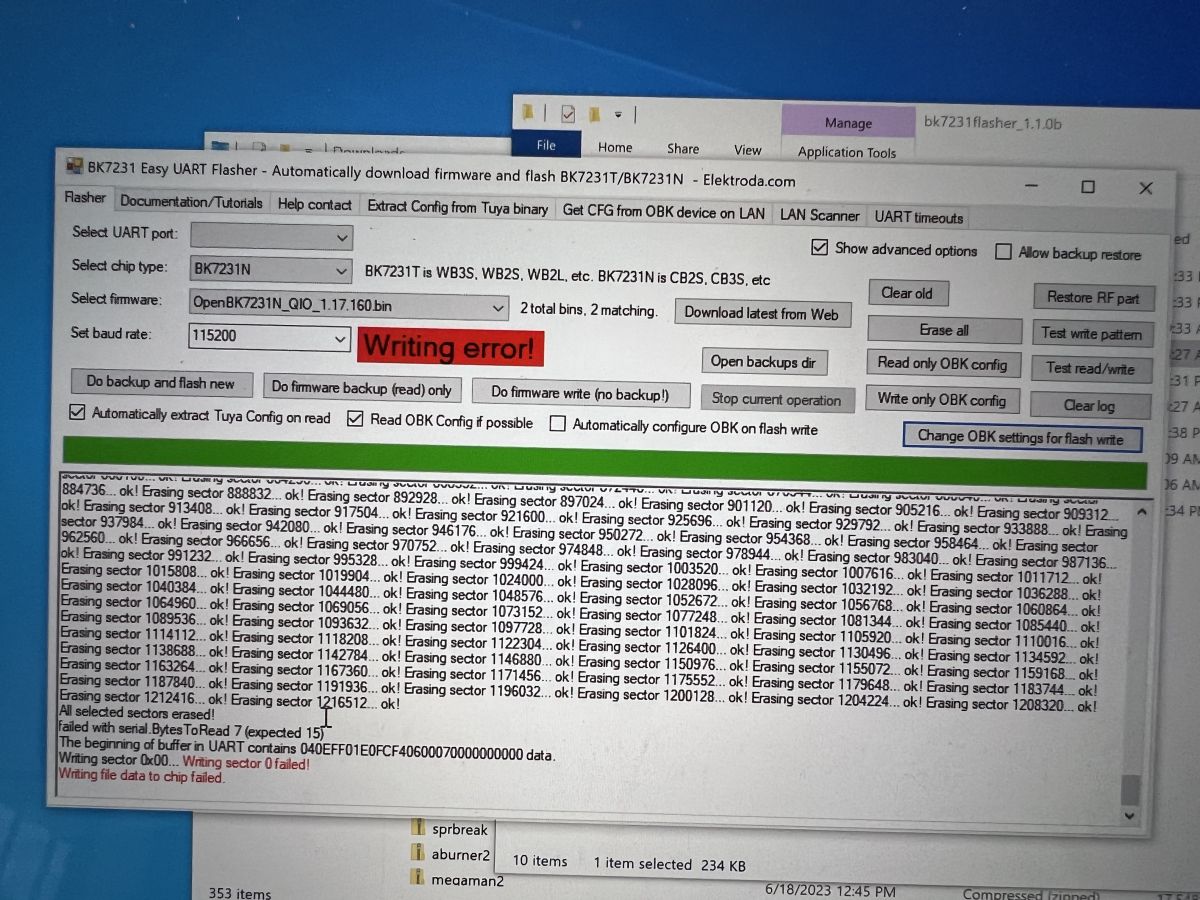Click Do firmware write (no backup!) button
This screenshot has width=1200, height=900.
point(579,394)
